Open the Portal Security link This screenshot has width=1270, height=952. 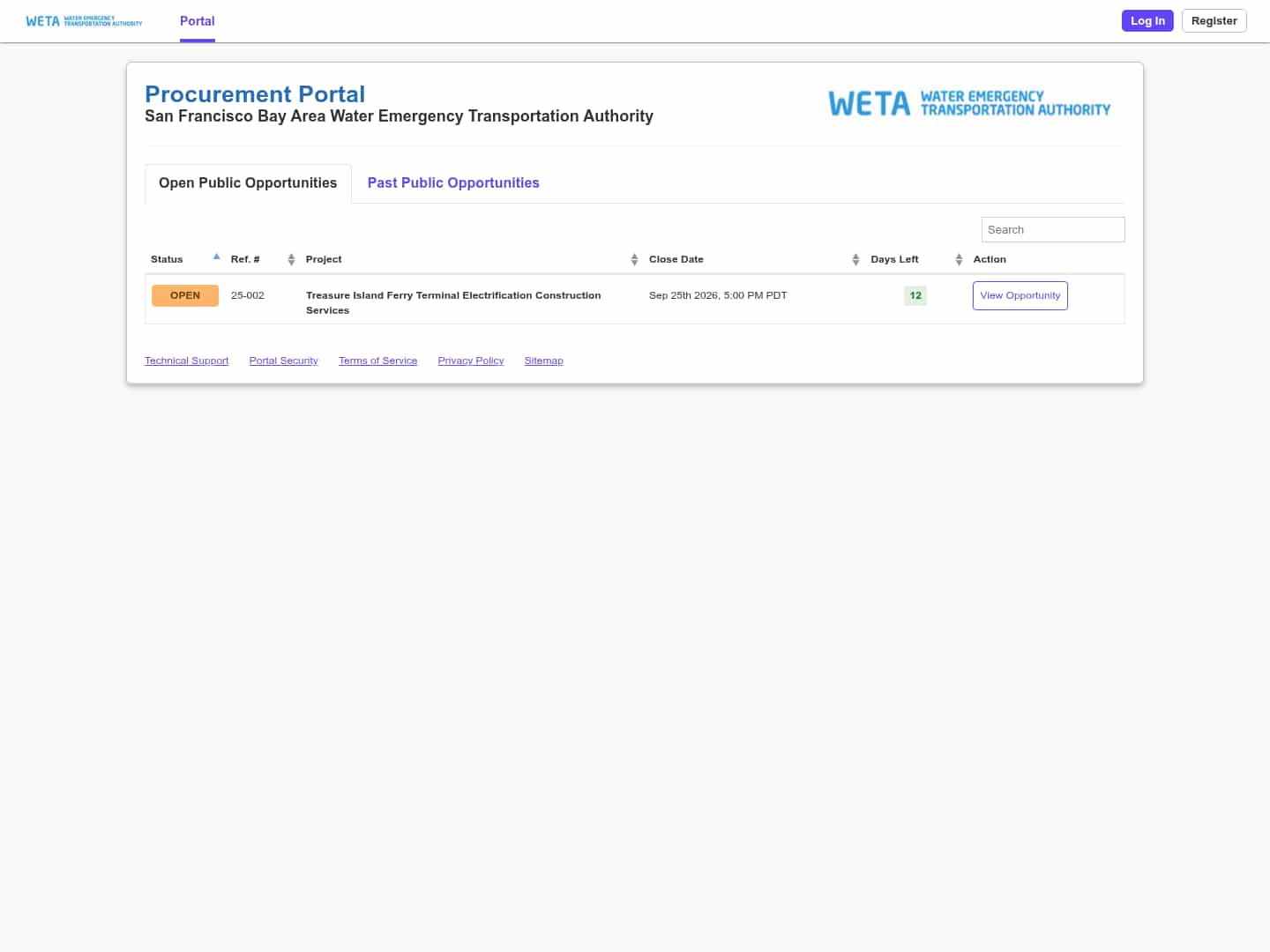point(283,361)
